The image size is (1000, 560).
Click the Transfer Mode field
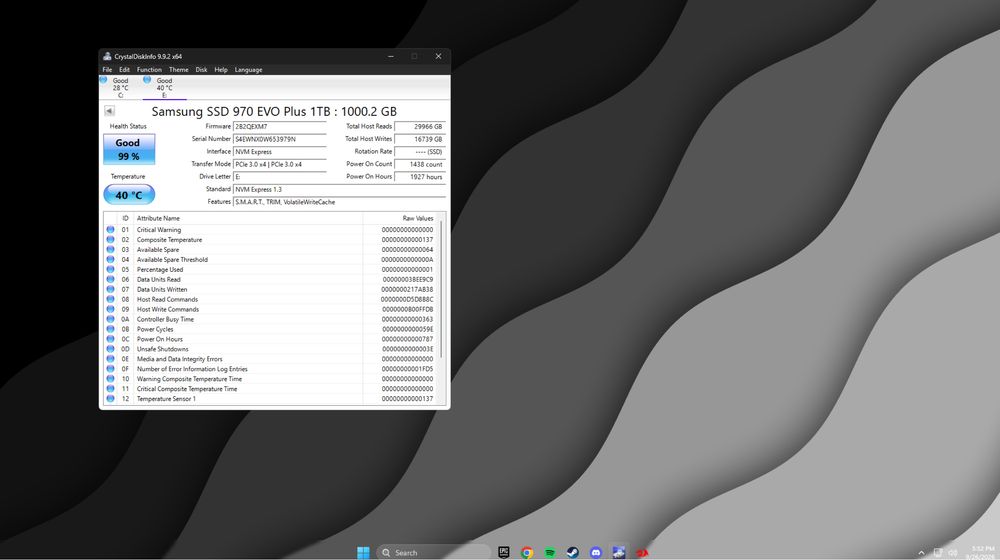[279, 164]
